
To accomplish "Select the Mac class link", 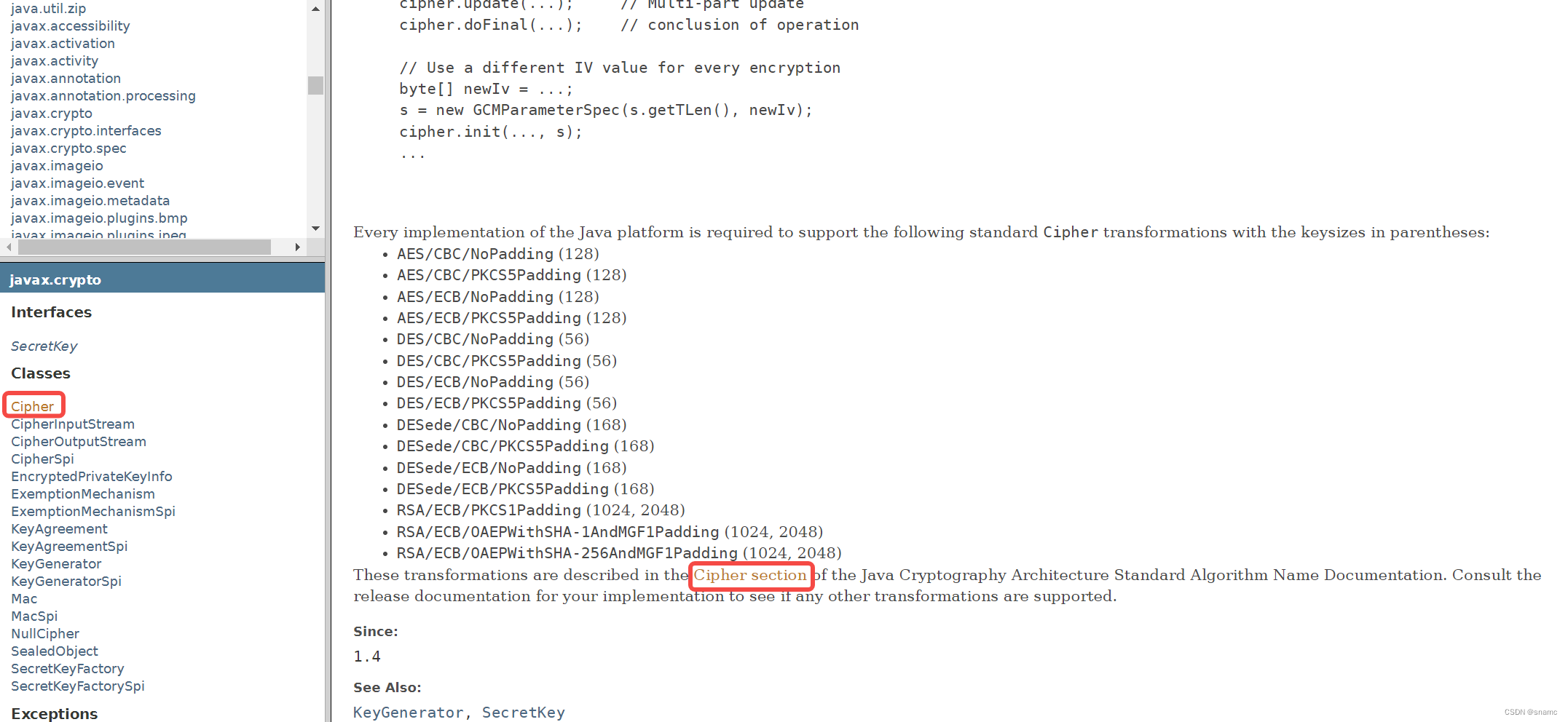I will (23, 598).
